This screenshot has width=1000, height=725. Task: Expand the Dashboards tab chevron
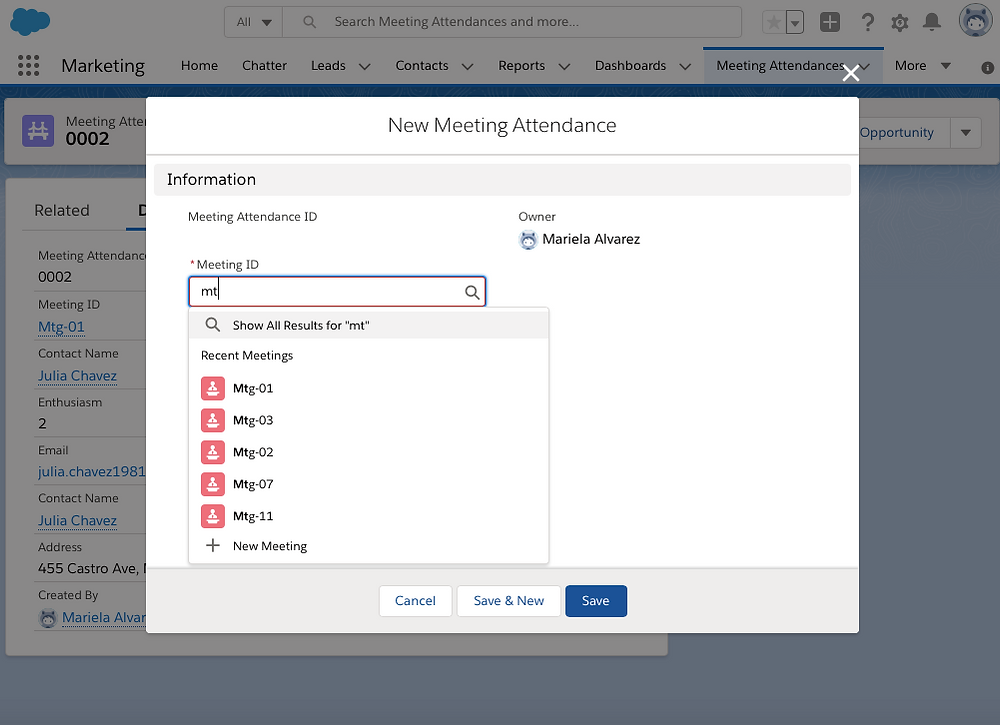686,66
